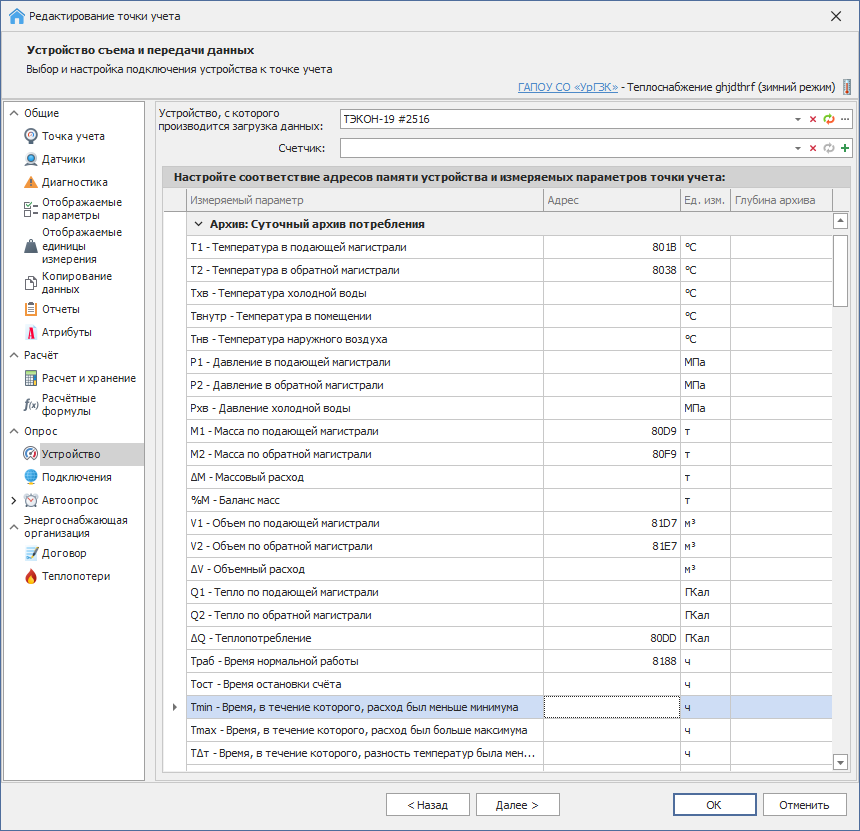Open the device browse ellipsis button
The height and width of the screenshot is (831, 860).
click(x=845, y=119)
